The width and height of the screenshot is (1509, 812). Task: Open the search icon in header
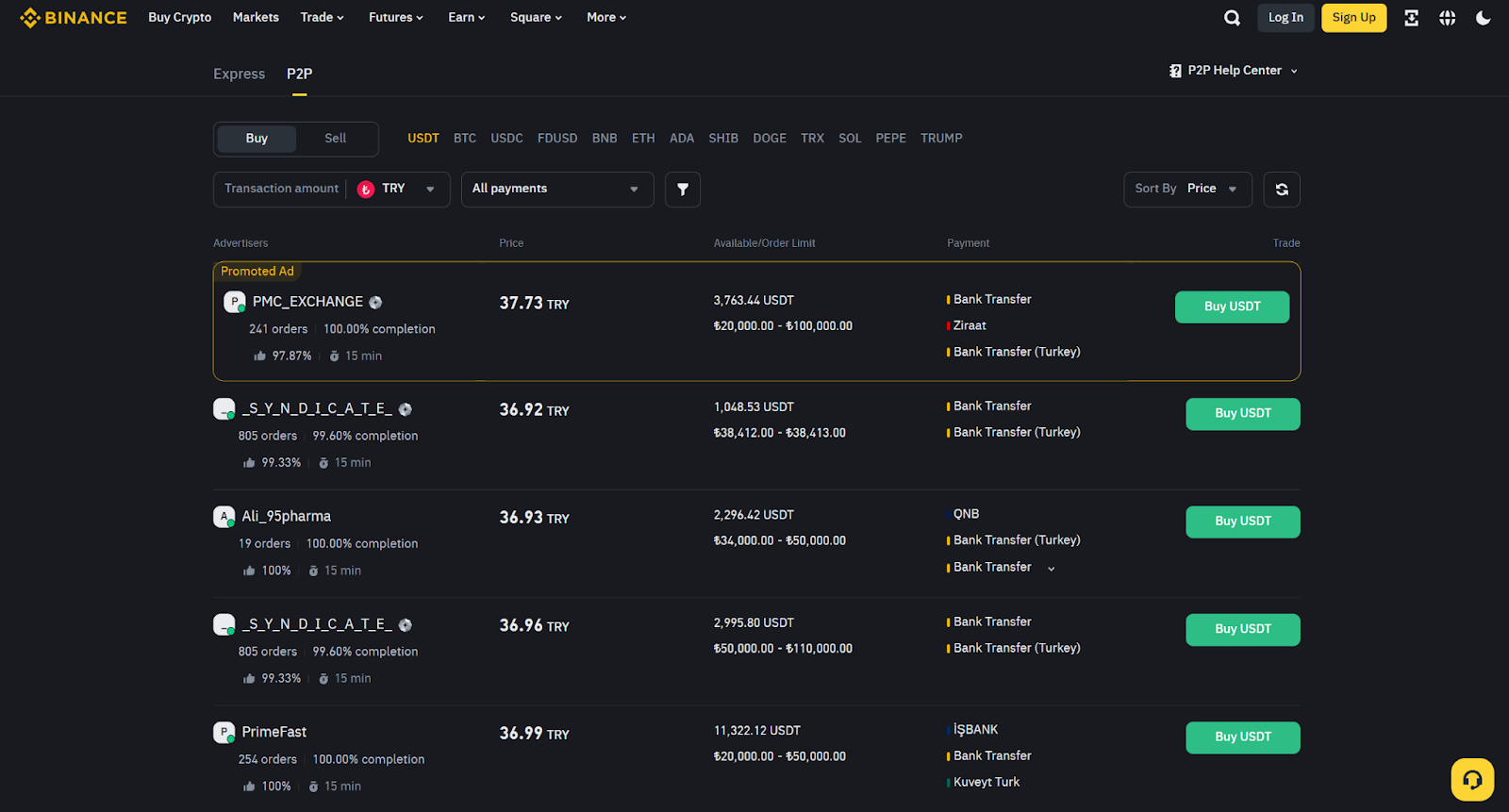click(x=1232, y=18)
